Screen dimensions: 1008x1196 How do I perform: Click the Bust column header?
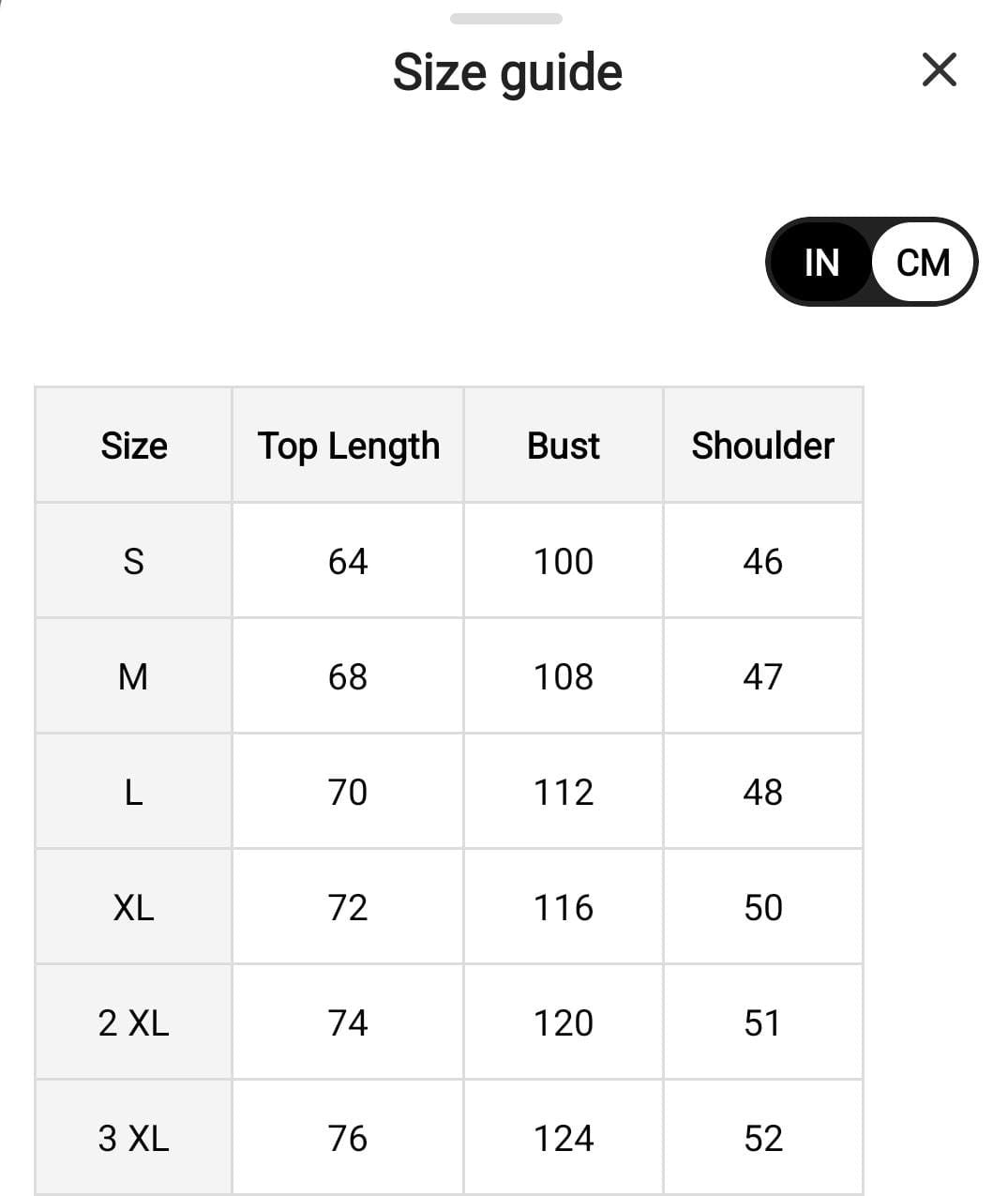point(563,446)
